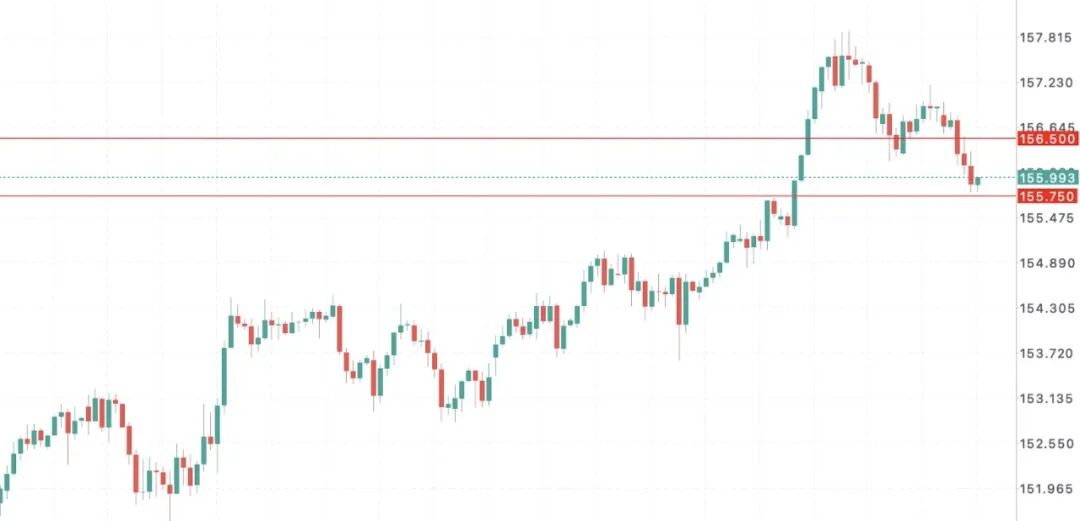Click the 154.305 price axis label

[1045, 308]
